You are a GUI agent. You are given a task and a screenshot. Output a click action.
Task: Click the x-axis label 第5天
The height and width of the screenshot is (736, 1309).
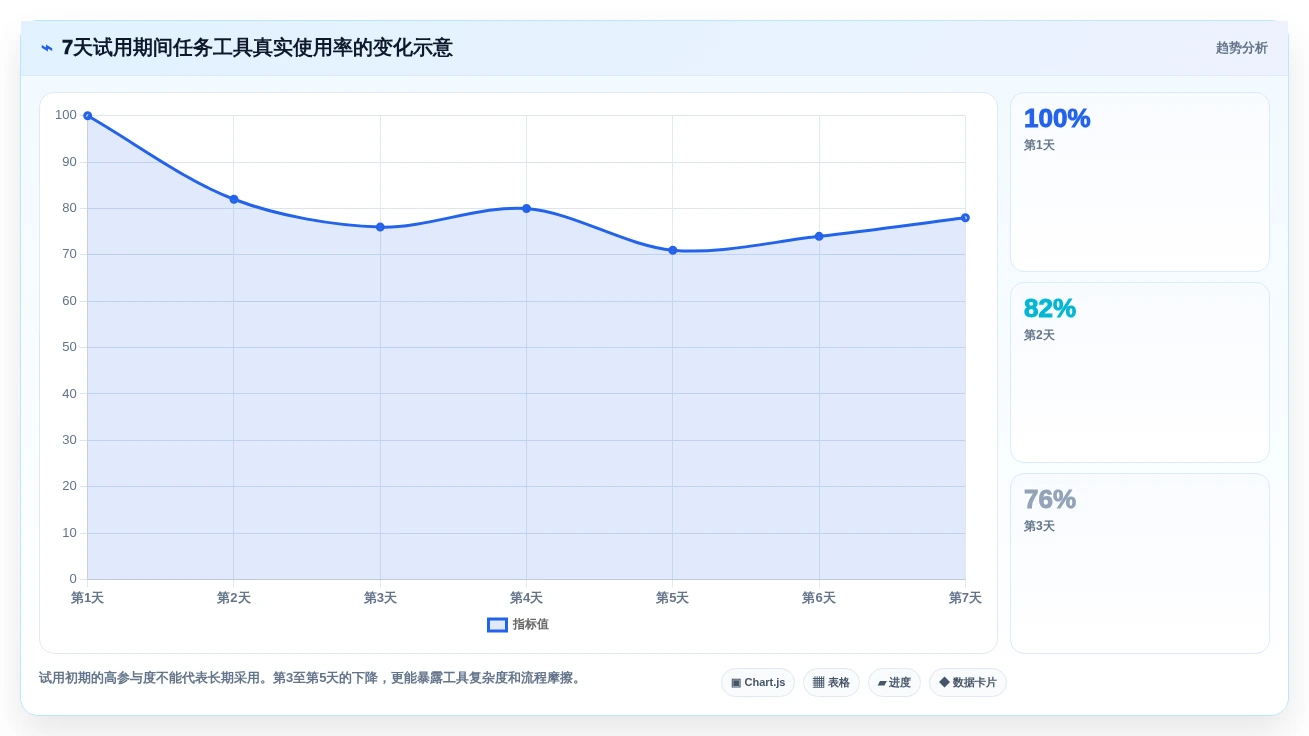tap(672, 598)
